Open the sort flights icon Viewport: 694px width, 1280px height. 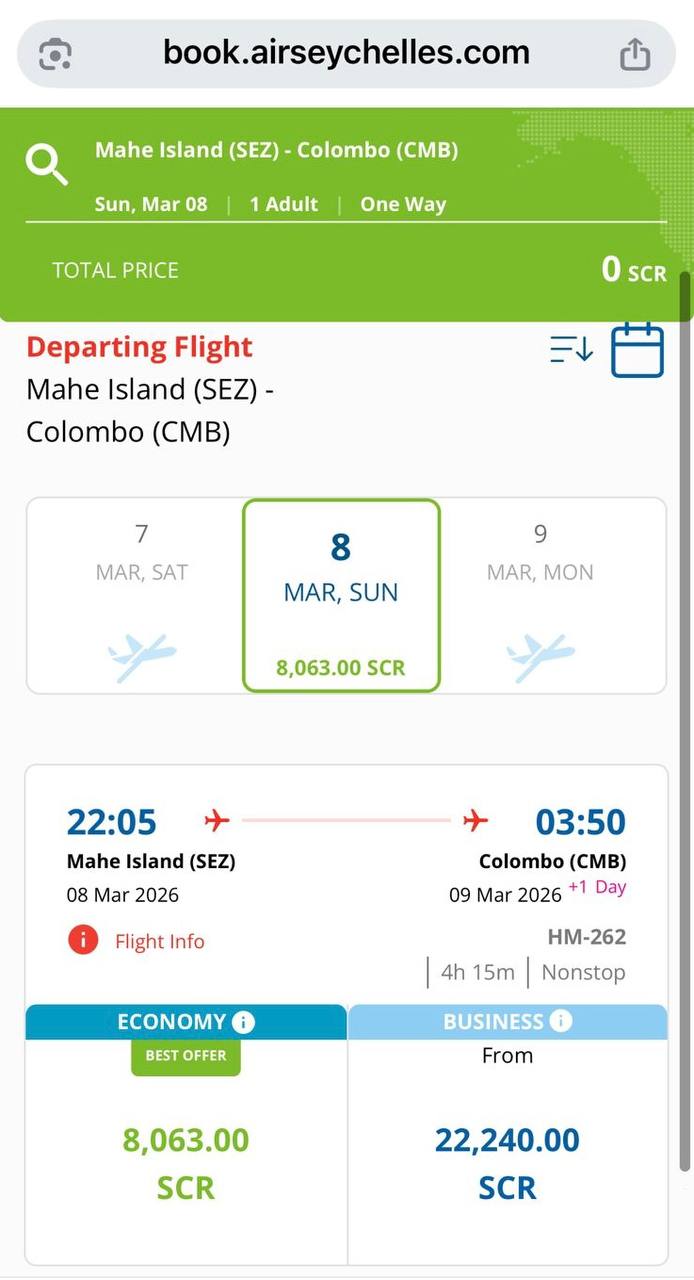[571, 349]
